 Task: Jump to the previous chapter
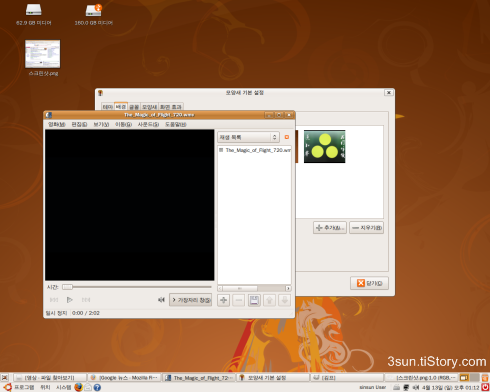54,300
